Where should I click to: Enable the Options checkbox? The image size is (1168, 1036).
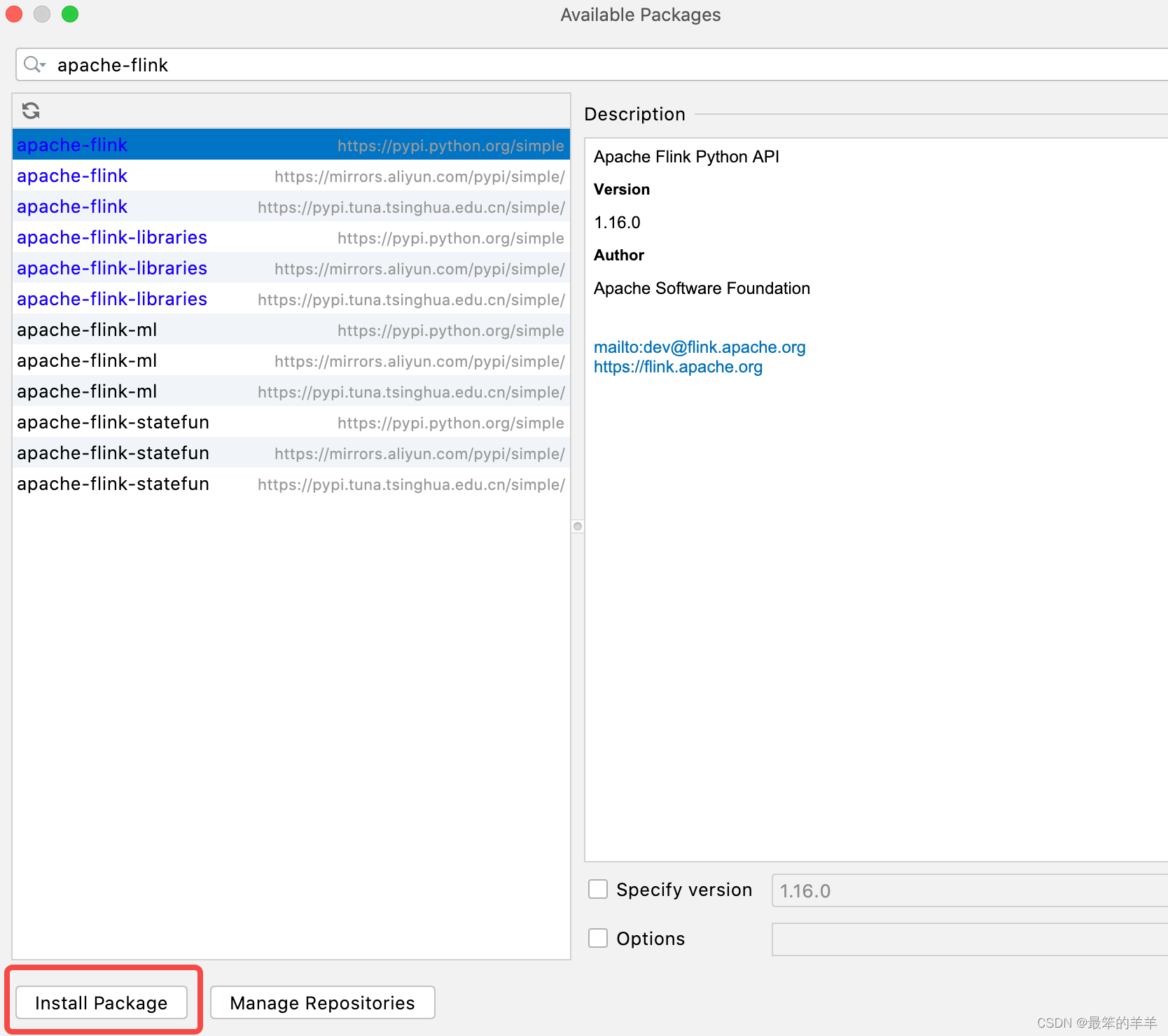pos(598,938)
